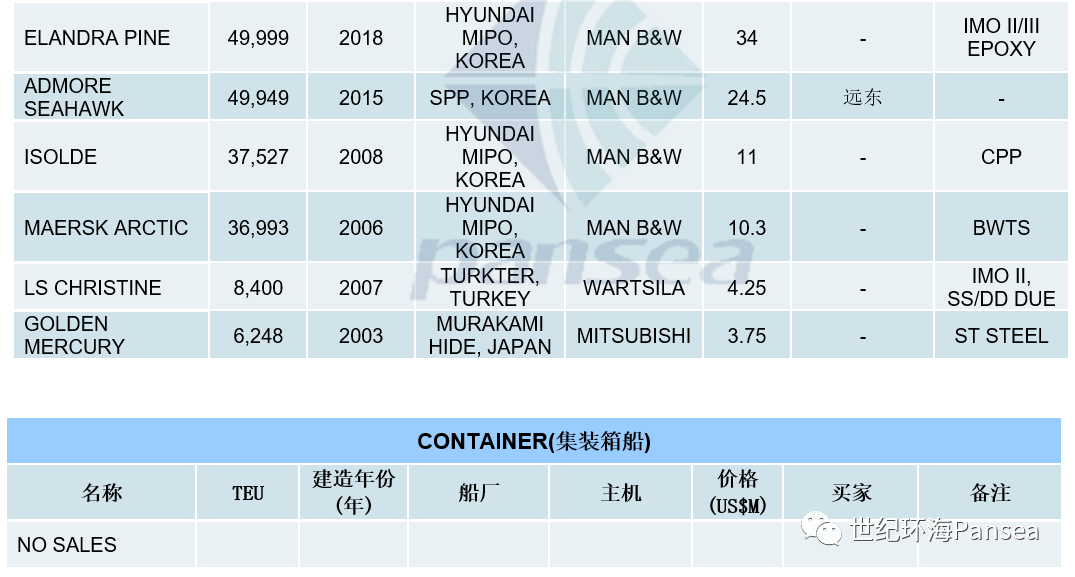Screen dimensions: 1075x577
Task: Click the 备注 column header
Action: pos(990,492)
